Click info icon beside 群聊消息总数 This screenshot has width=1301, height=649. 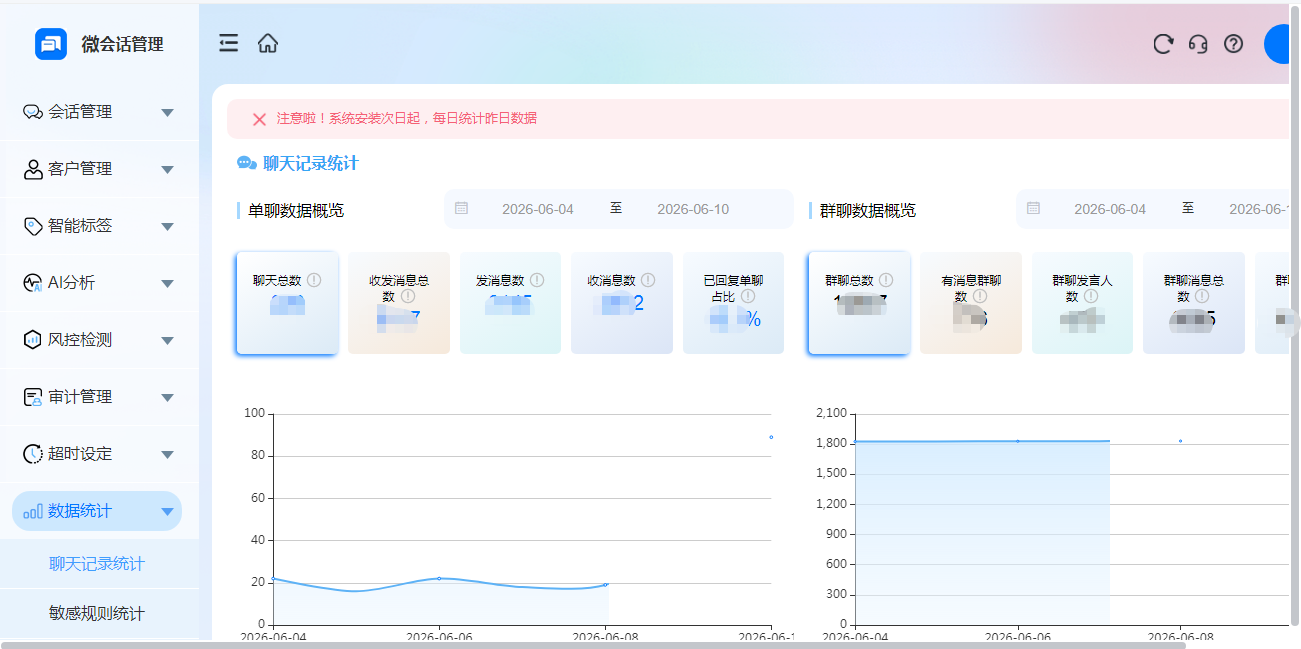click(1204, 297)
